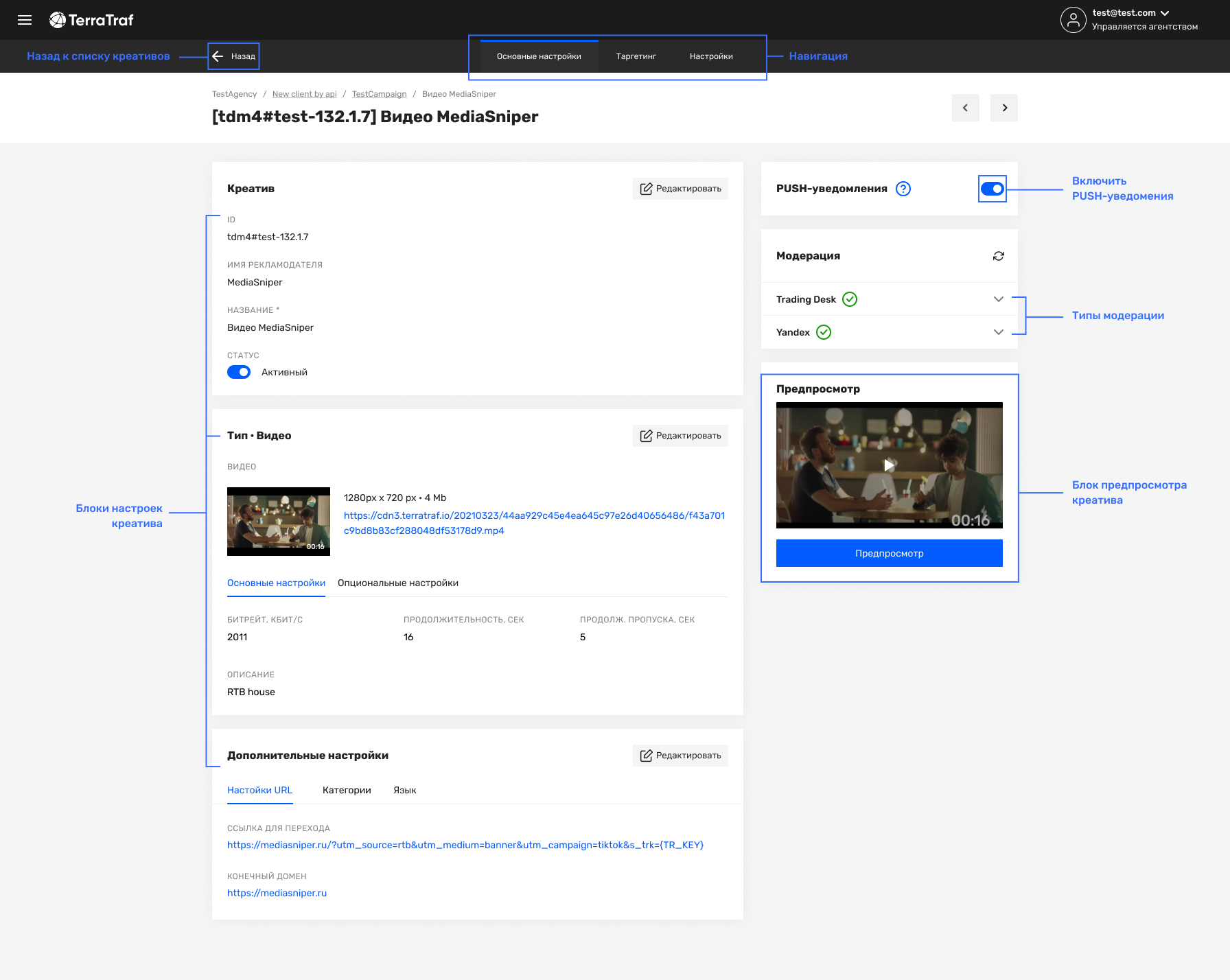Open the Категории tab
1230x980 pixels.
[x=347, y=790]
